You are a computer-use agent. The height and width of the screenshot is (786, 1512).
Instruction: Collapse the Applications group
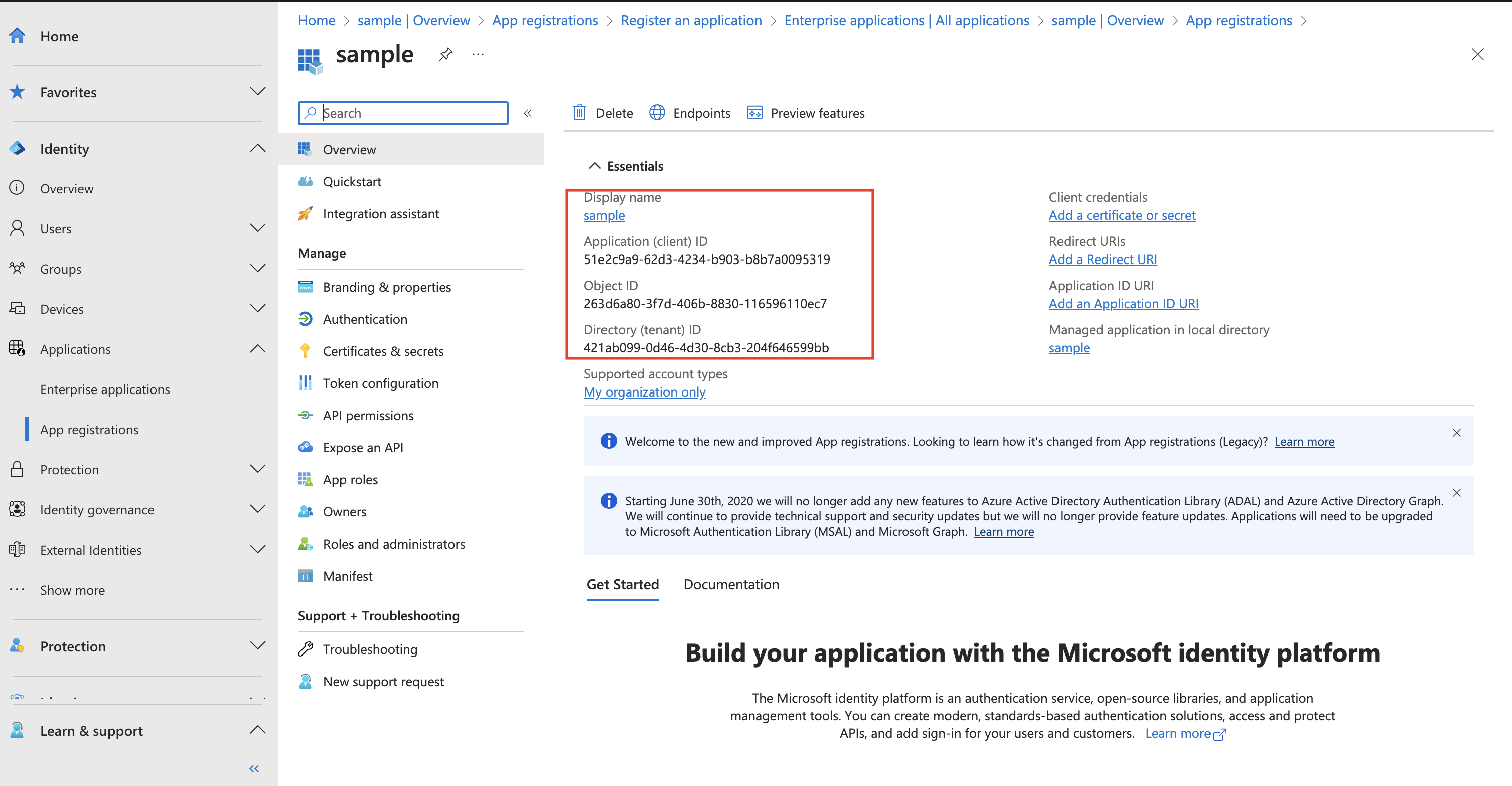[257, 349]
